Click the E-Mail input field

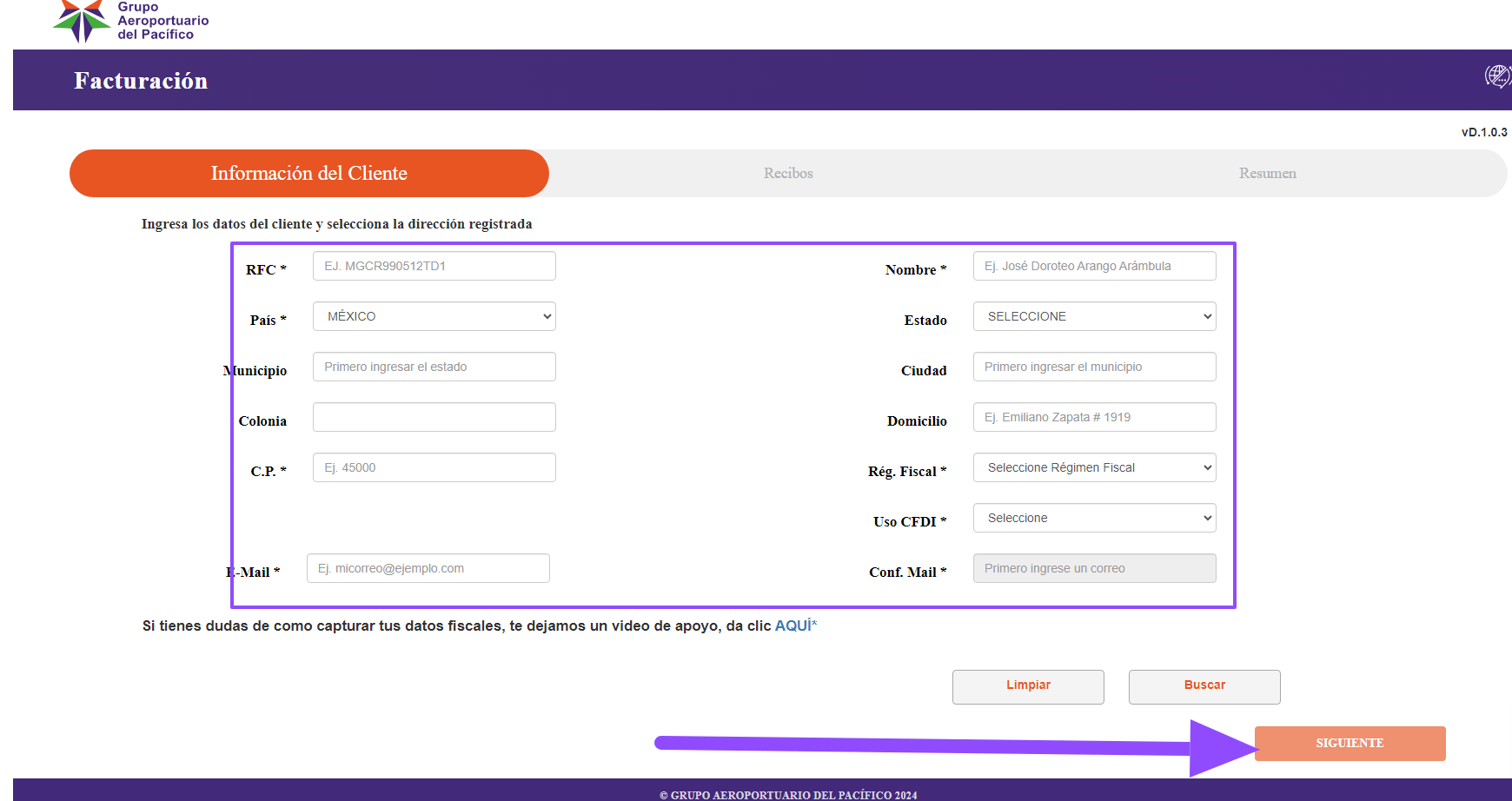pos(428,568)
